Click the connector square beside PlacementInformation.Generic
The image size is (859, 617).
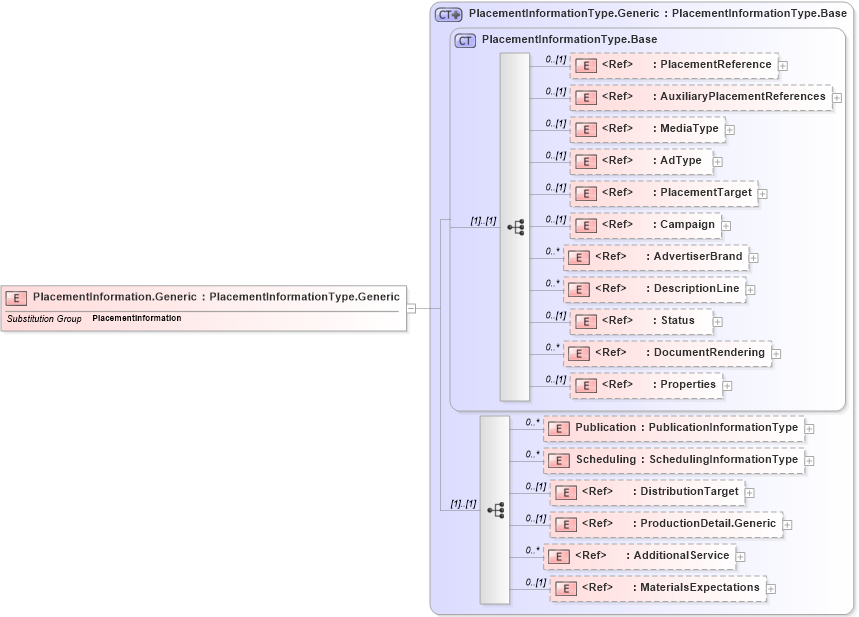click(412, 308)
